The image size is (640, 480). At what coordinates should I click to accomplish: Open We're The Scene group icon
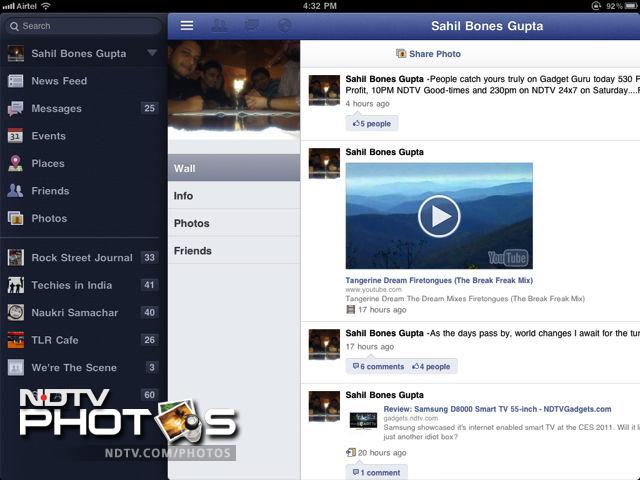coord(16,367)
